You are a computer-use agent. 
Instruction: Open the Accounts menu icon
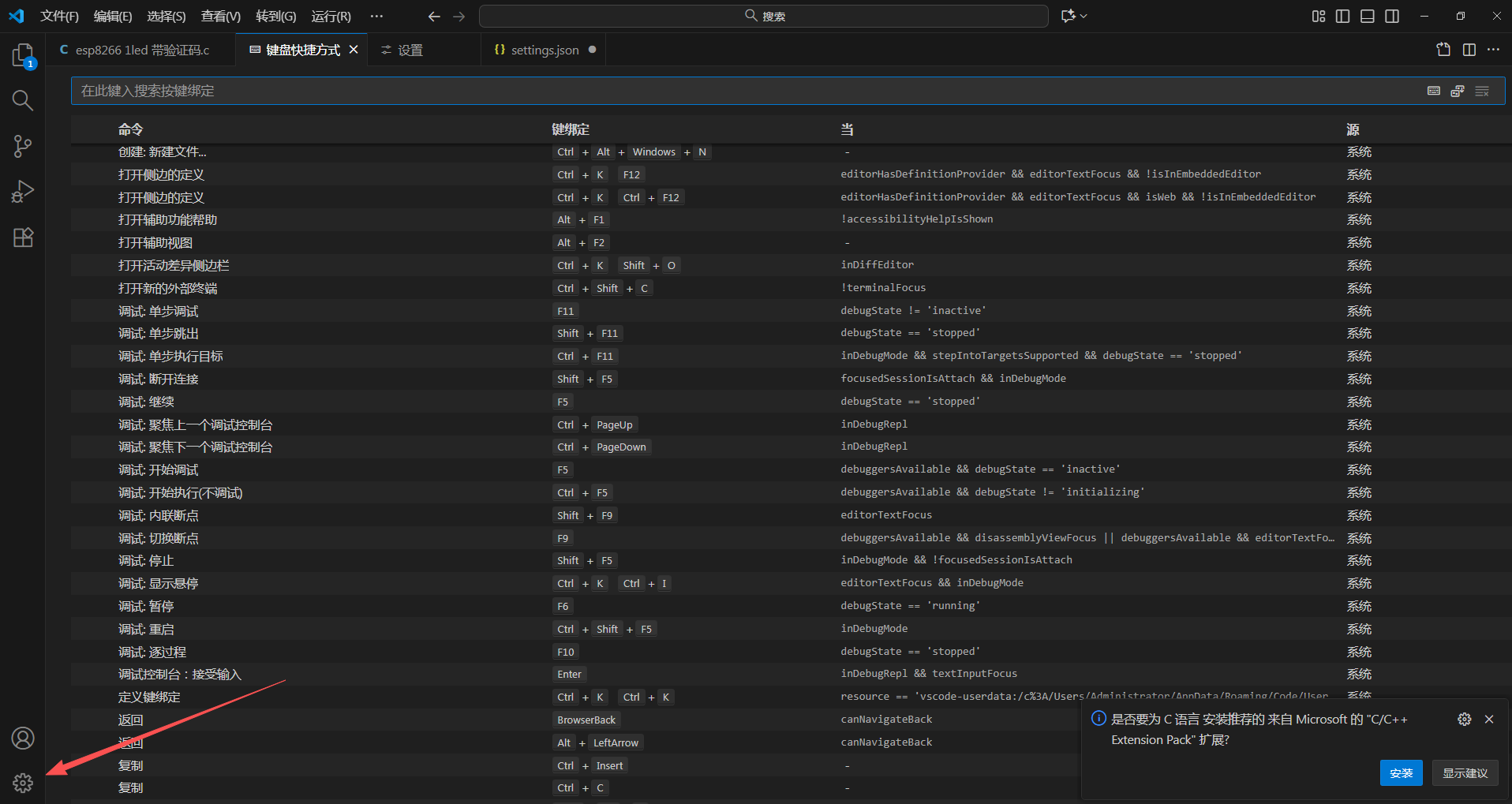coord(23,739)
